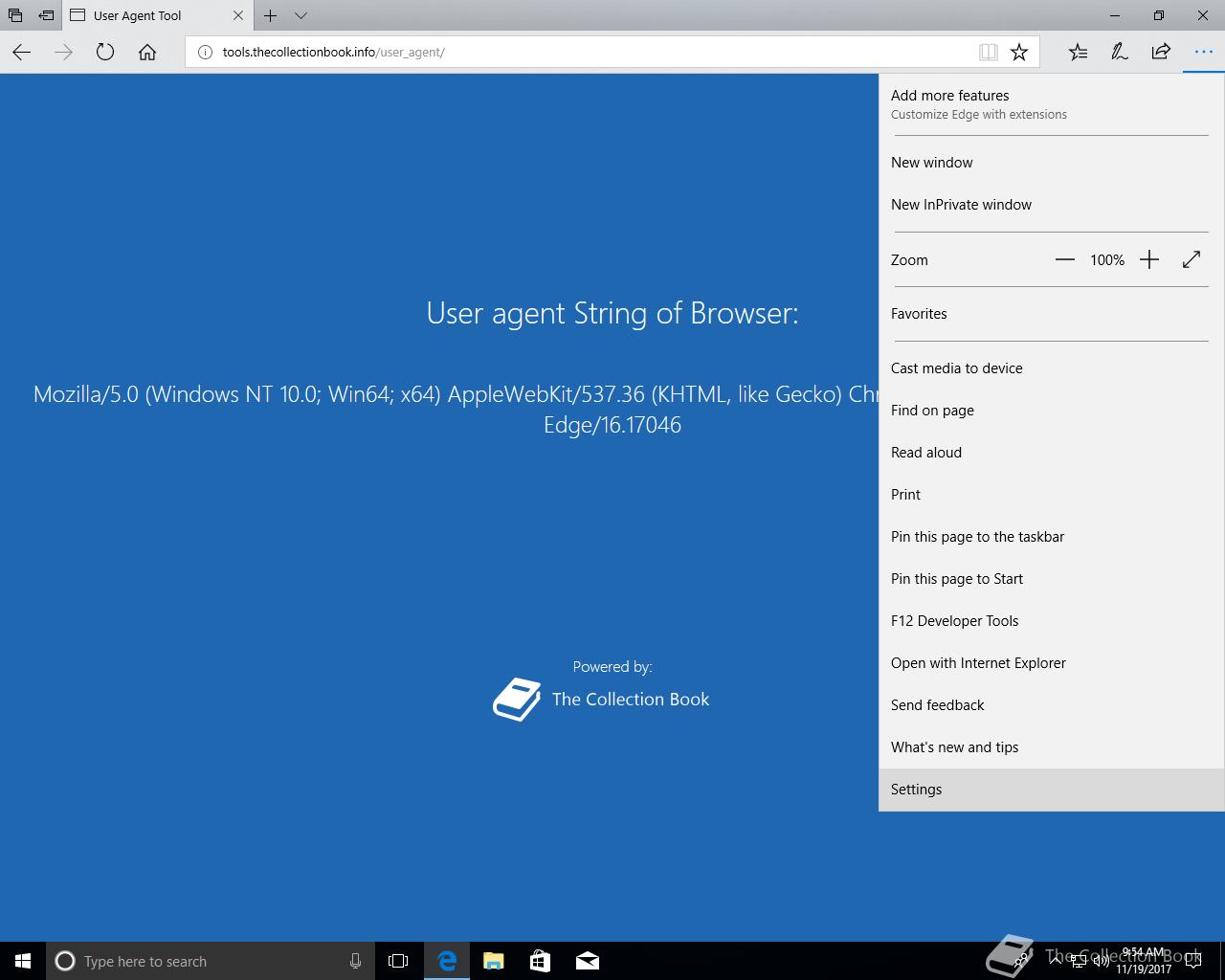Add this page to favorites star

(x=1019, y=53)
